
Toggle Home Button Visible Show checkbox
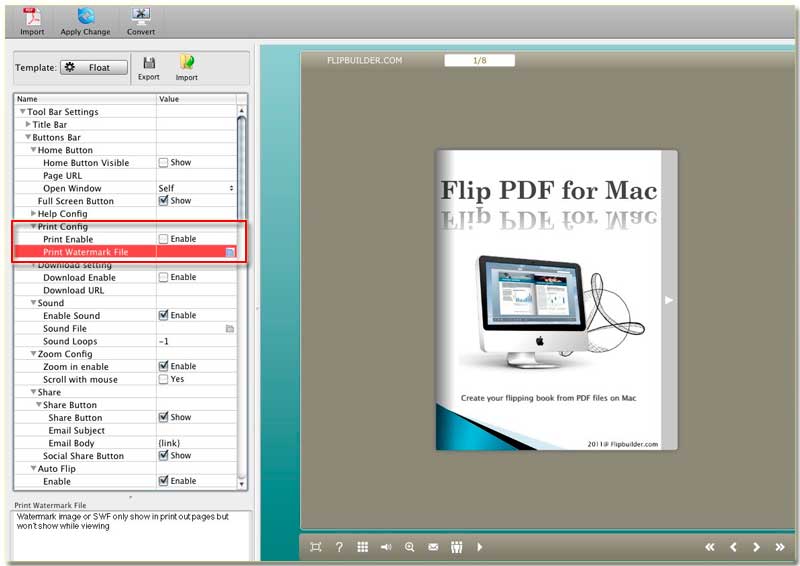(x=163, y=163)
